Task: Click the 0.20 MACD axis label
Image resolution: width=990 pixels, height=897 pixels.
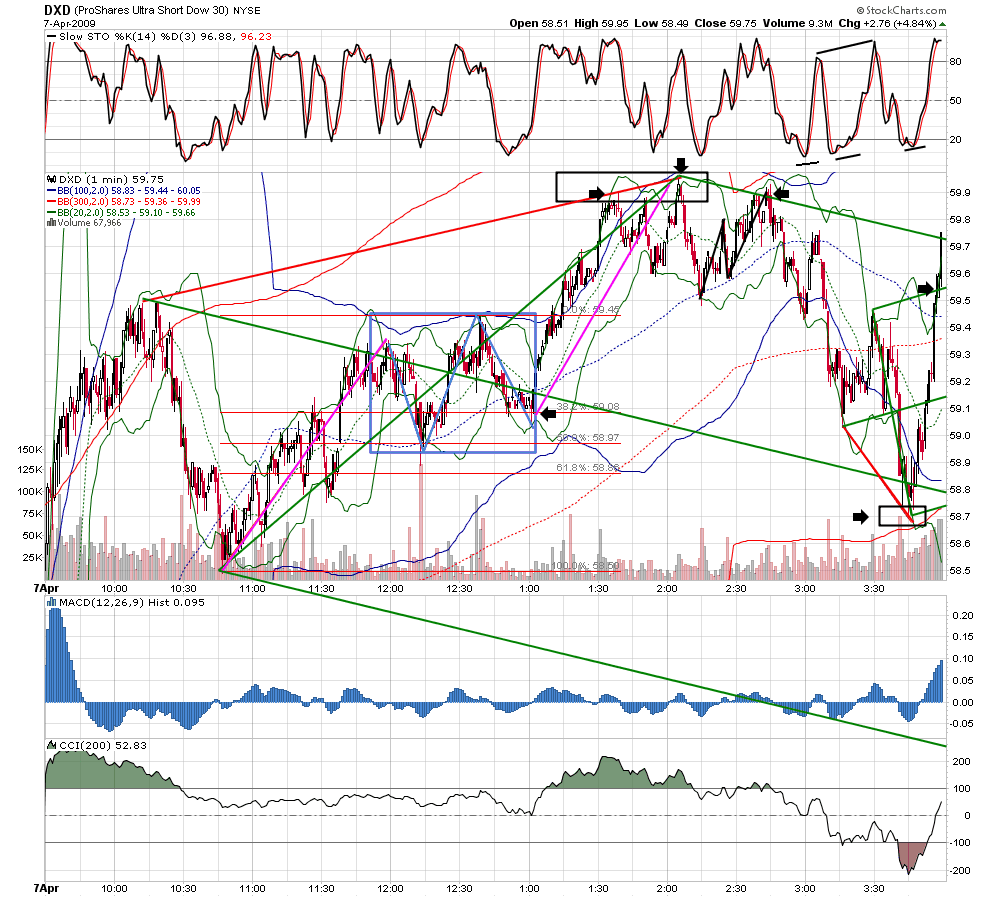Action: point(963,615)
